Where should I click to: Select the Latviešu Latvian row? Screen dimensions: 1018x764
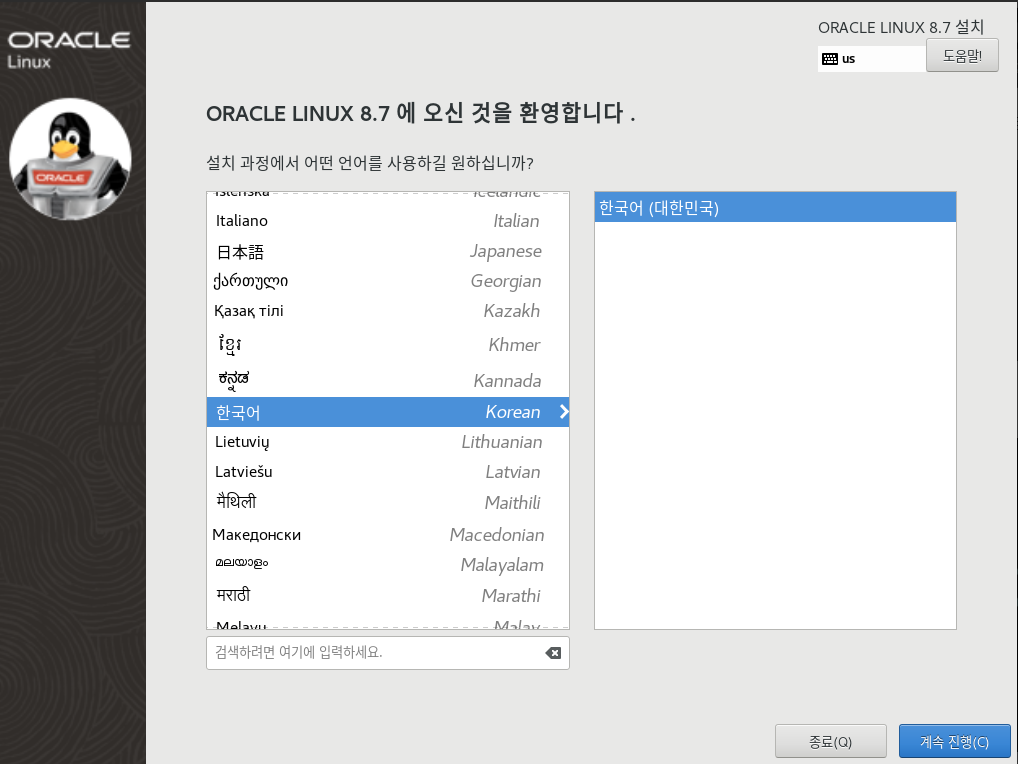[388, 472]
